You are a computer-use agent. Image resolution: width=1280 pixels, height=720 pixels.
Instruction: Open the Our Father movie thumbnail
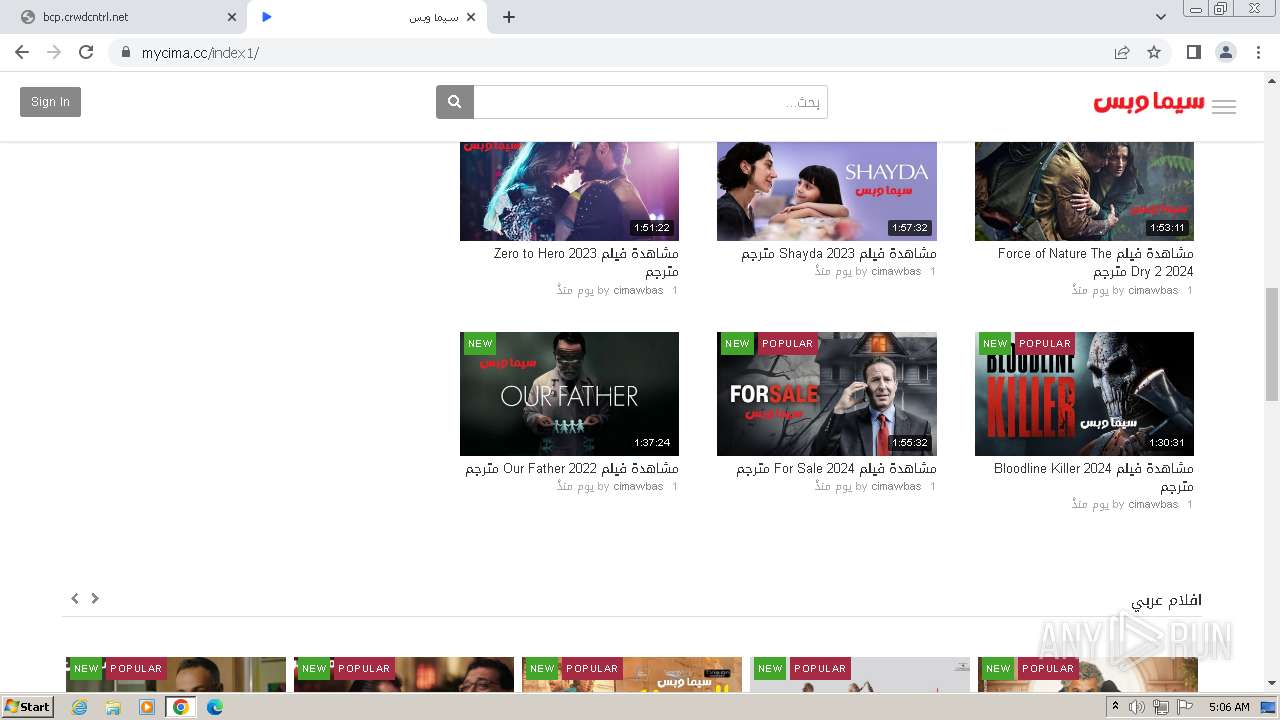point(569,394)
